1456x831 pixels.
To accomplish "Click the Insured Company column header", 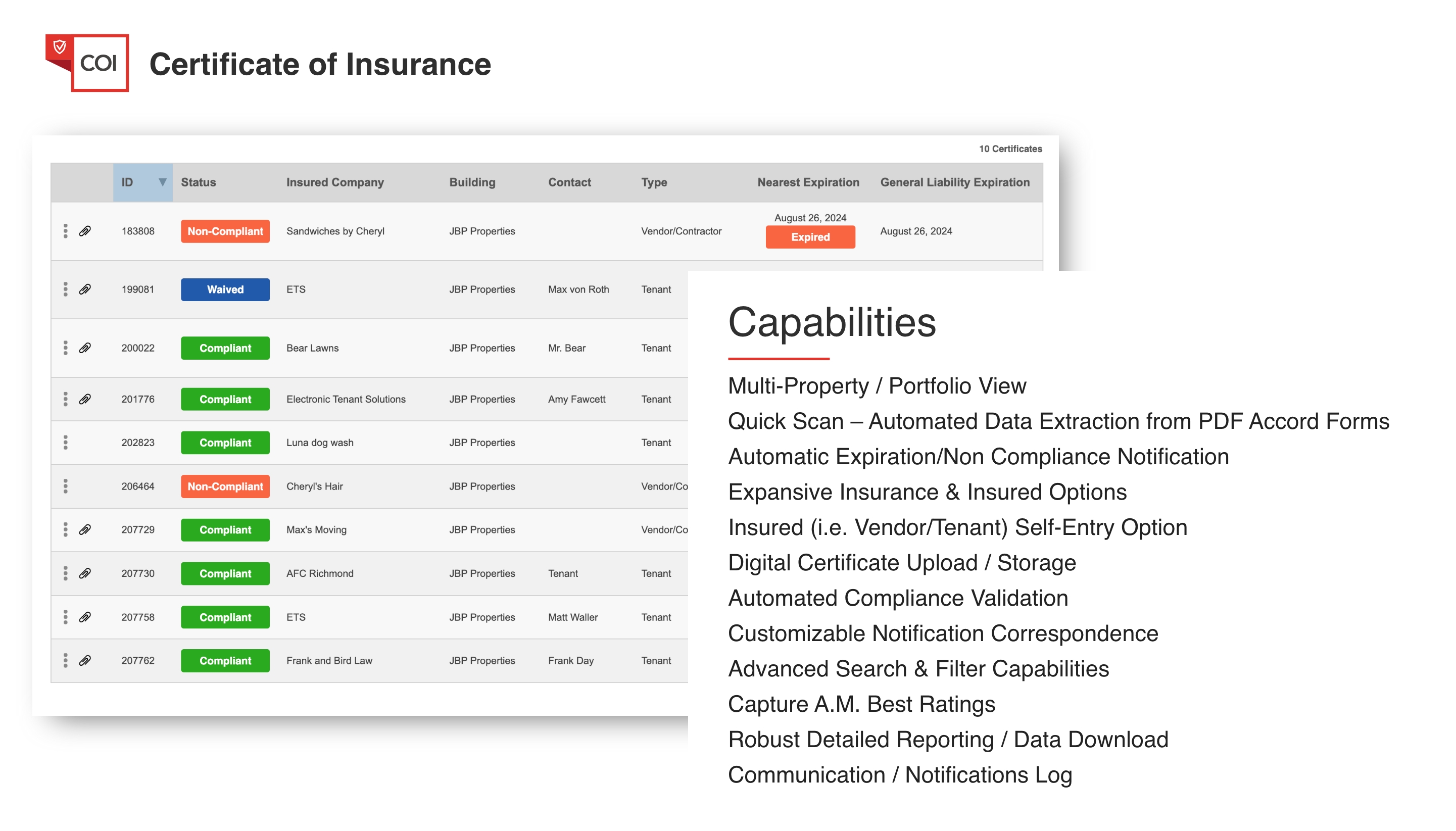I will (335, 182).
